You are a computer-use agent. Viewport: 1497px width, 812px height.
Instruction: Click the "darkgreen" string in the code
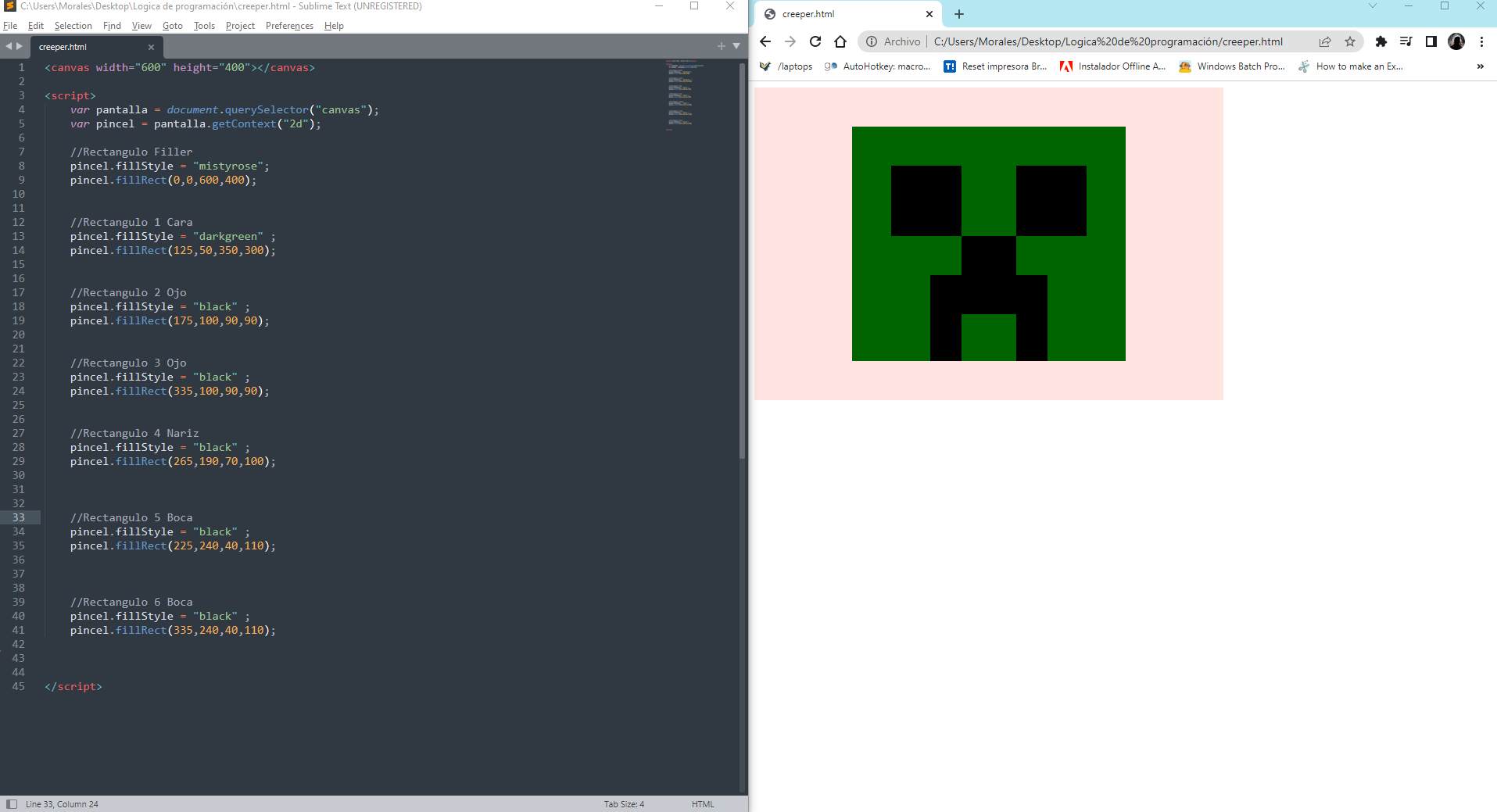(227, 236)
